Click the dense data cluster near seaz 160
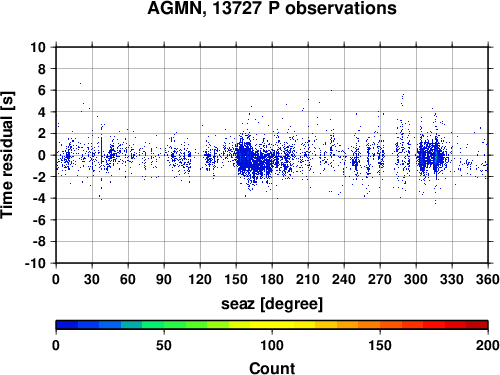This screenshot has width=500, height=375. (248, 158)
